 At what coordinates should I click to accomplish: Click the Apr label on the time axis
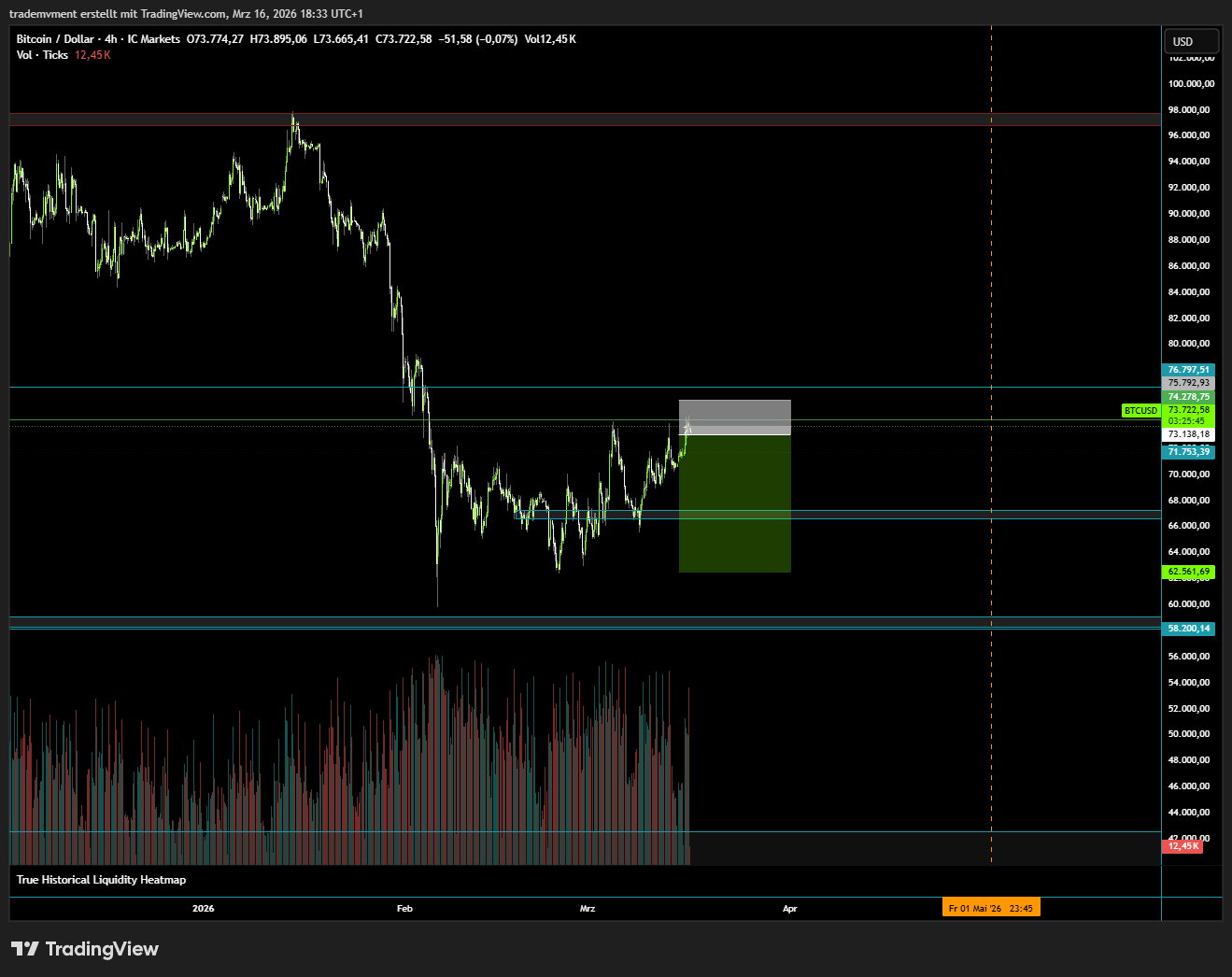(x=789, y=907)
